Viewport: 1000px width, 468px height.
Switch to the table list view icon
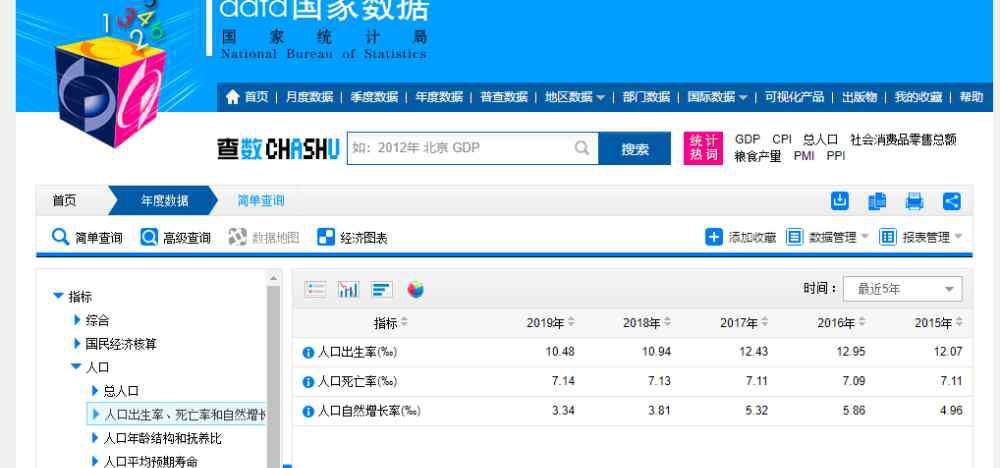(316, 289)
